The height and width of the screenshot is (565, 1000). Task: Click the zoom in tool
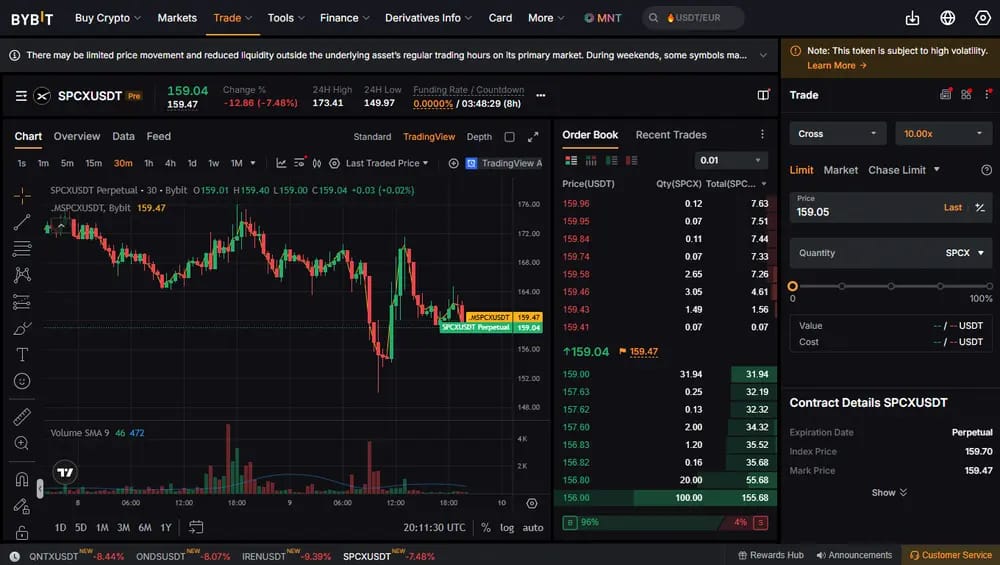22,443
